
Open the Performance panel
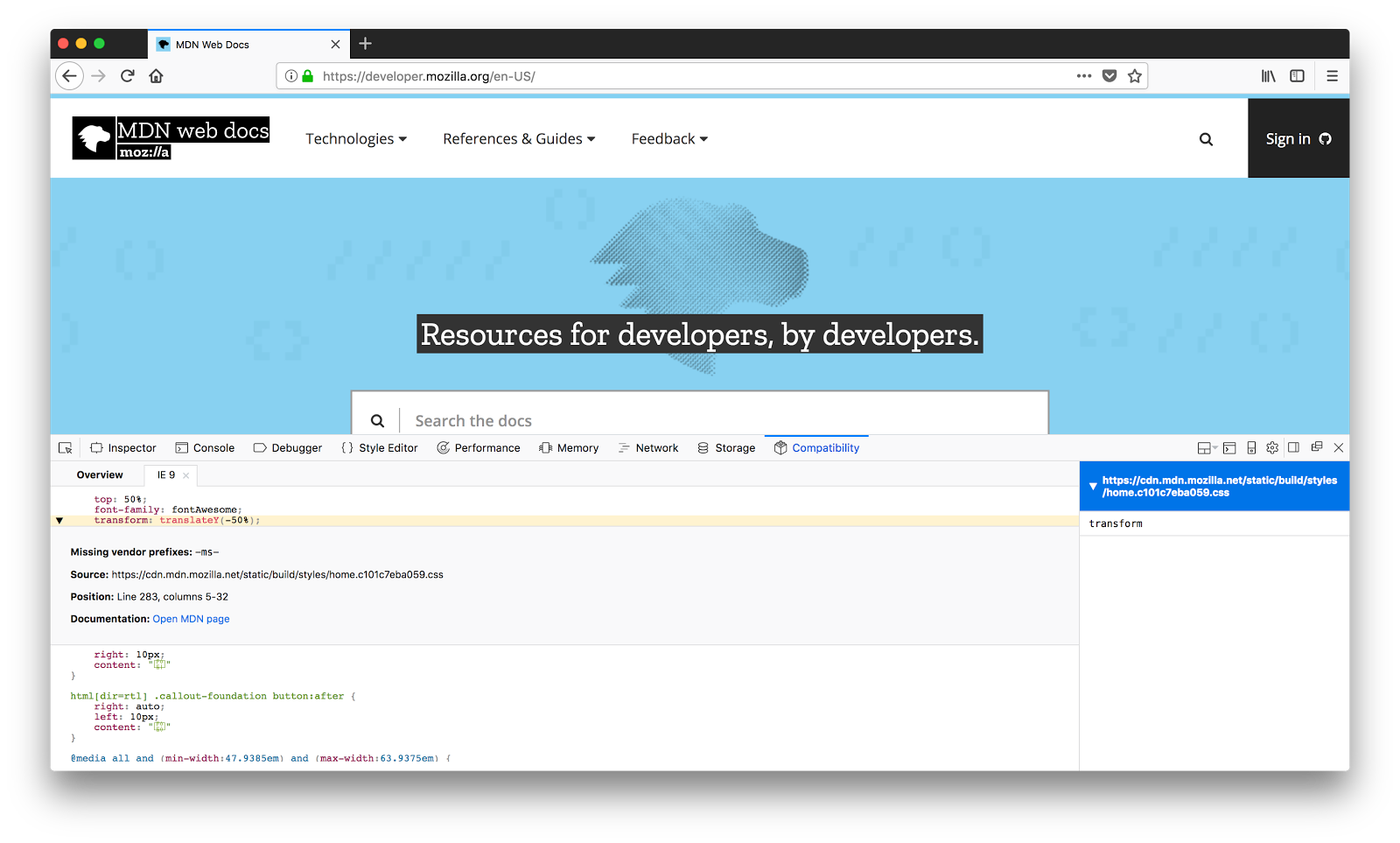pos(479,448)
